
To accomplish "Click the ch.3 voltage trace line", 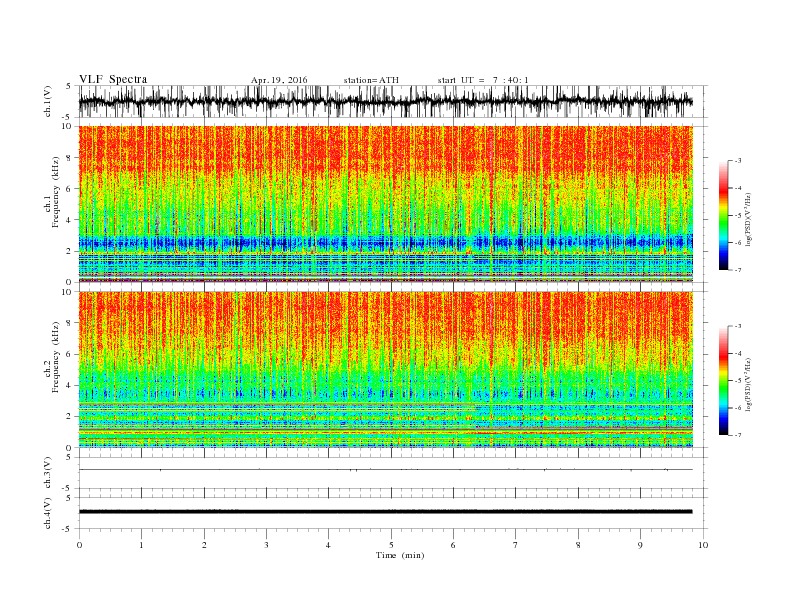I will tap(385, 470).
